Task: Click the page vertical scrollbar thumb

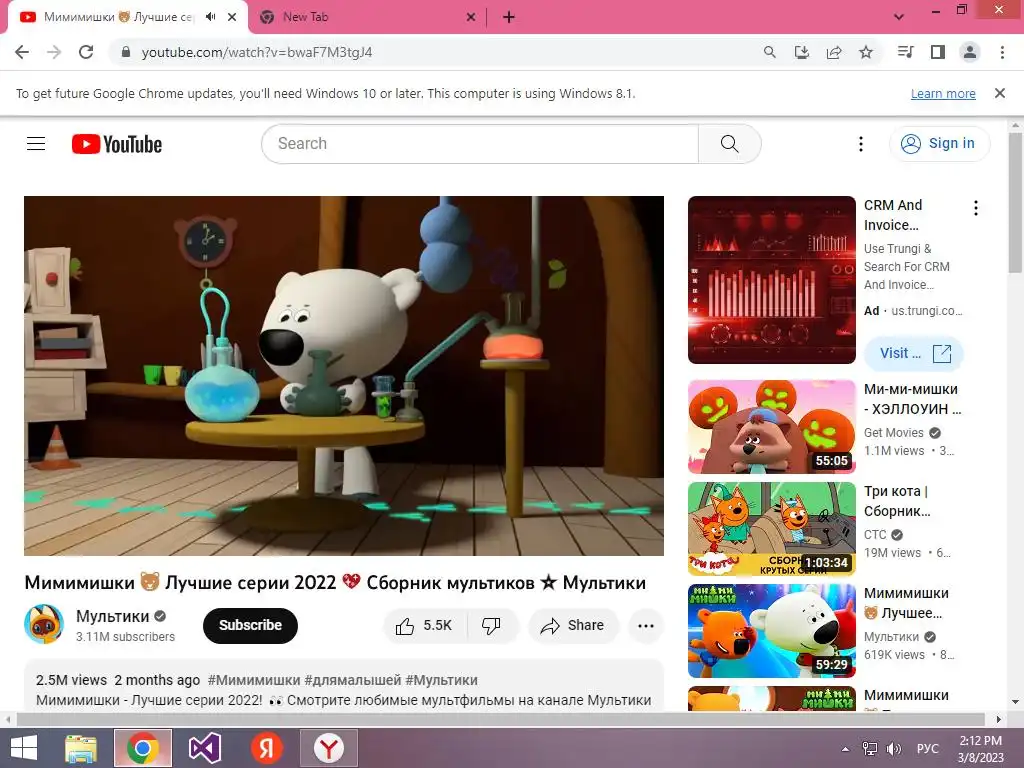Action: click(x=1016, y=202)
